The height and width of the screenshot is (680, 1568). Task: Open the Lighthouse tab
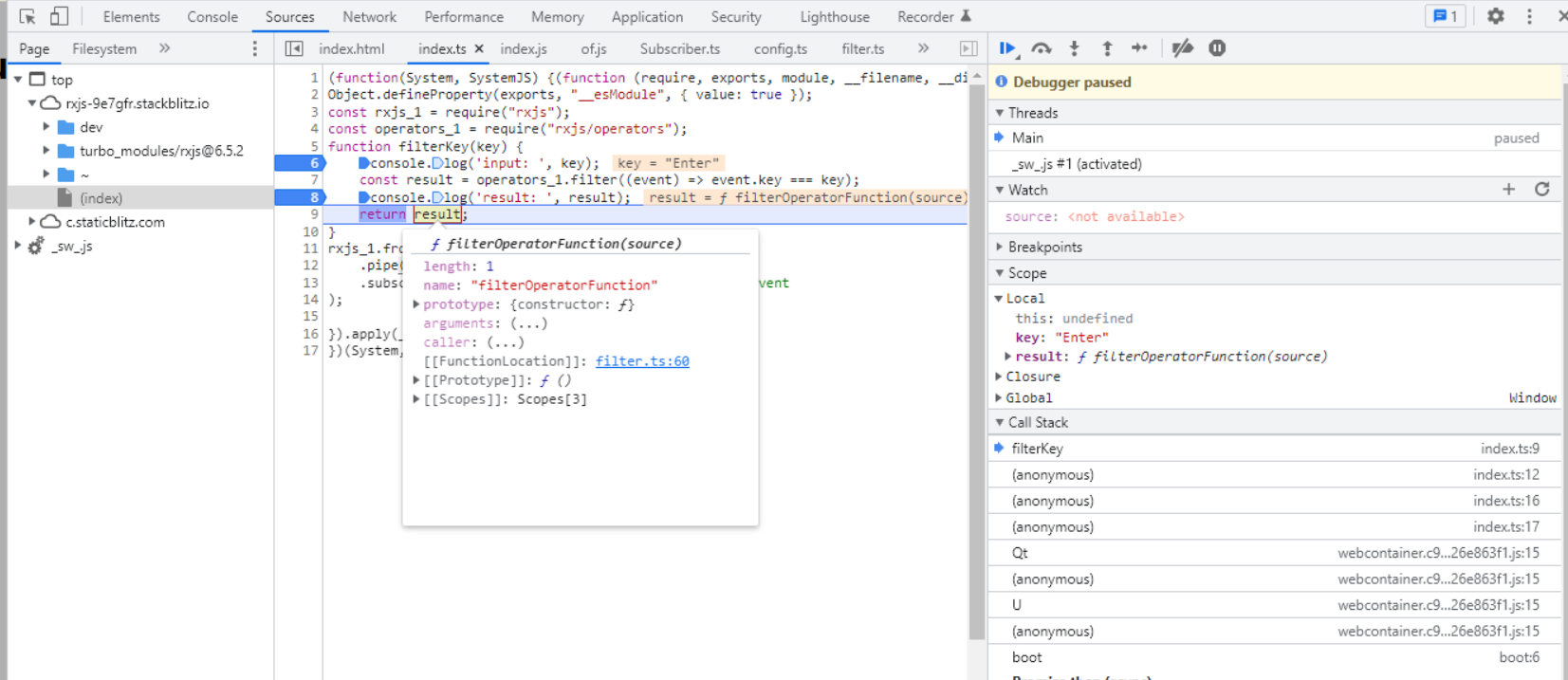tap(835, 17)
